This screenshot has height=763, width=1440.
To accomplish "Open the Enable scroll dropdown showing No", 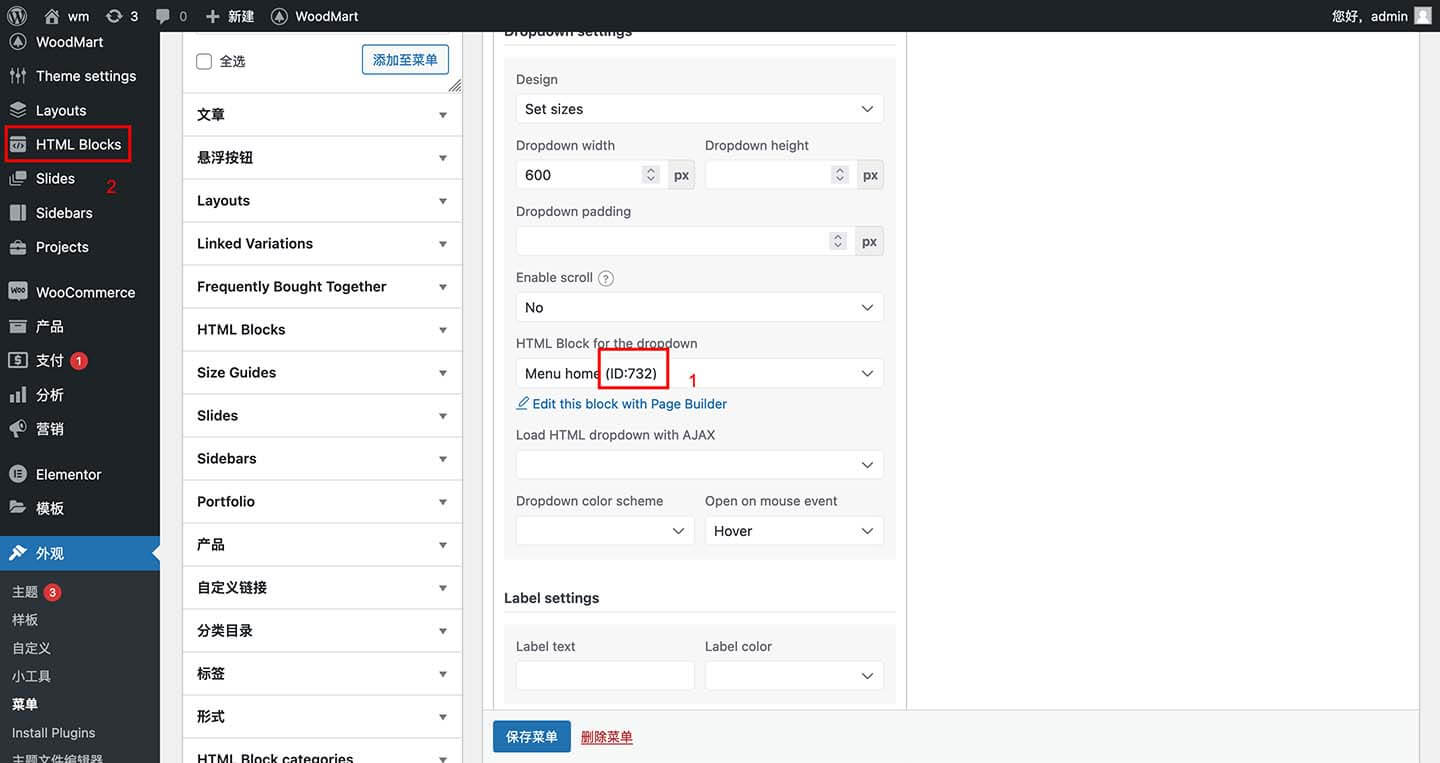I will click(700, 307).
